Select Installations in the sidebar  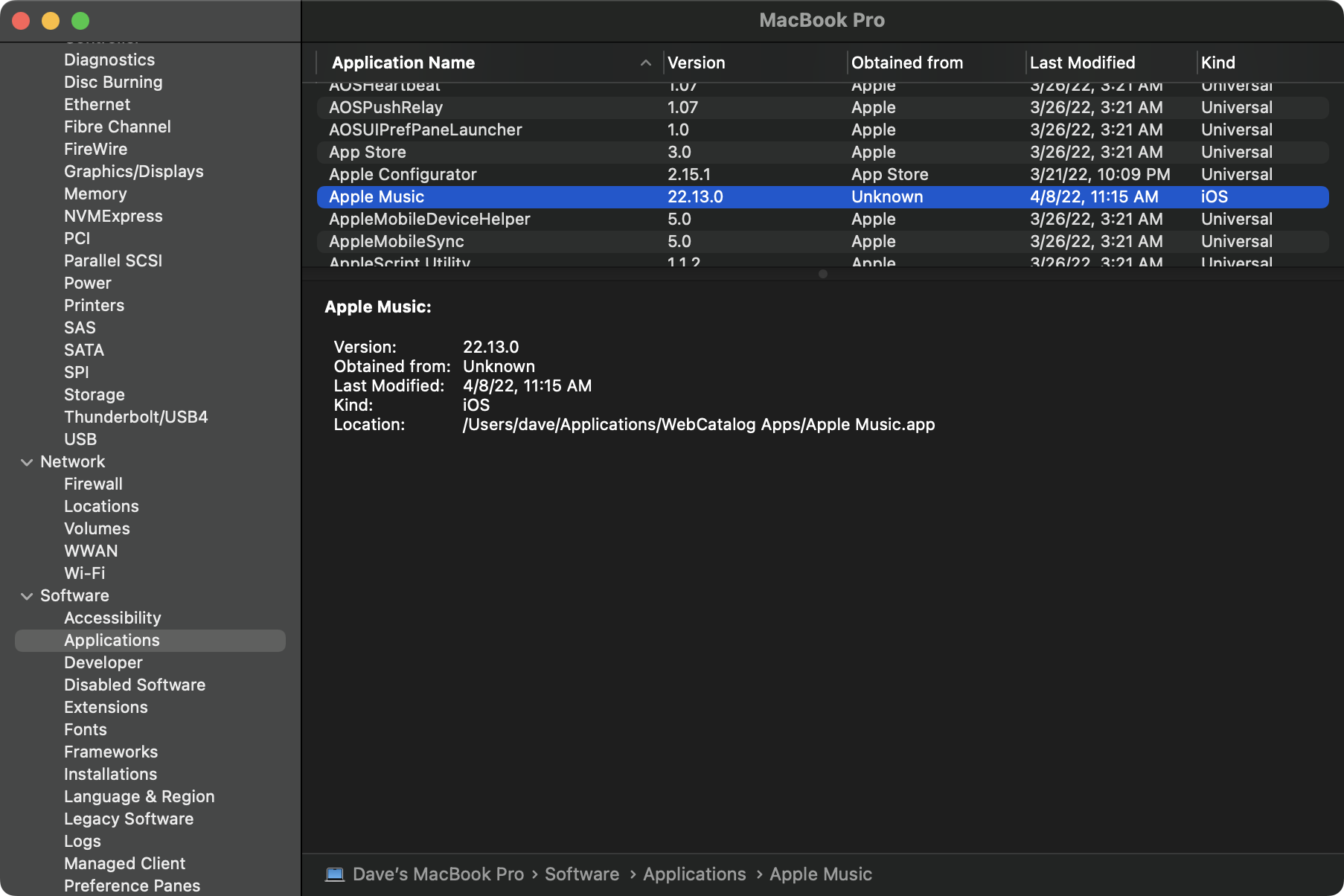[x=111, y=774]
